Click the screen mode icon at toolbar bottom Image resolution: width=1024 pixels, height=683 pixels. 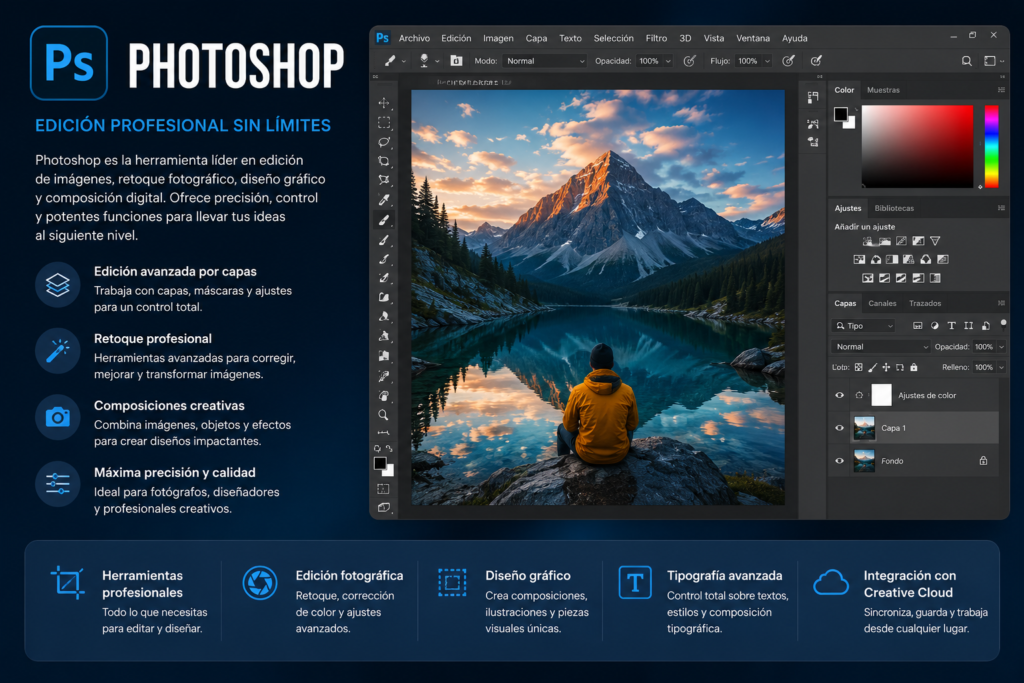click(x=384, y=507)
